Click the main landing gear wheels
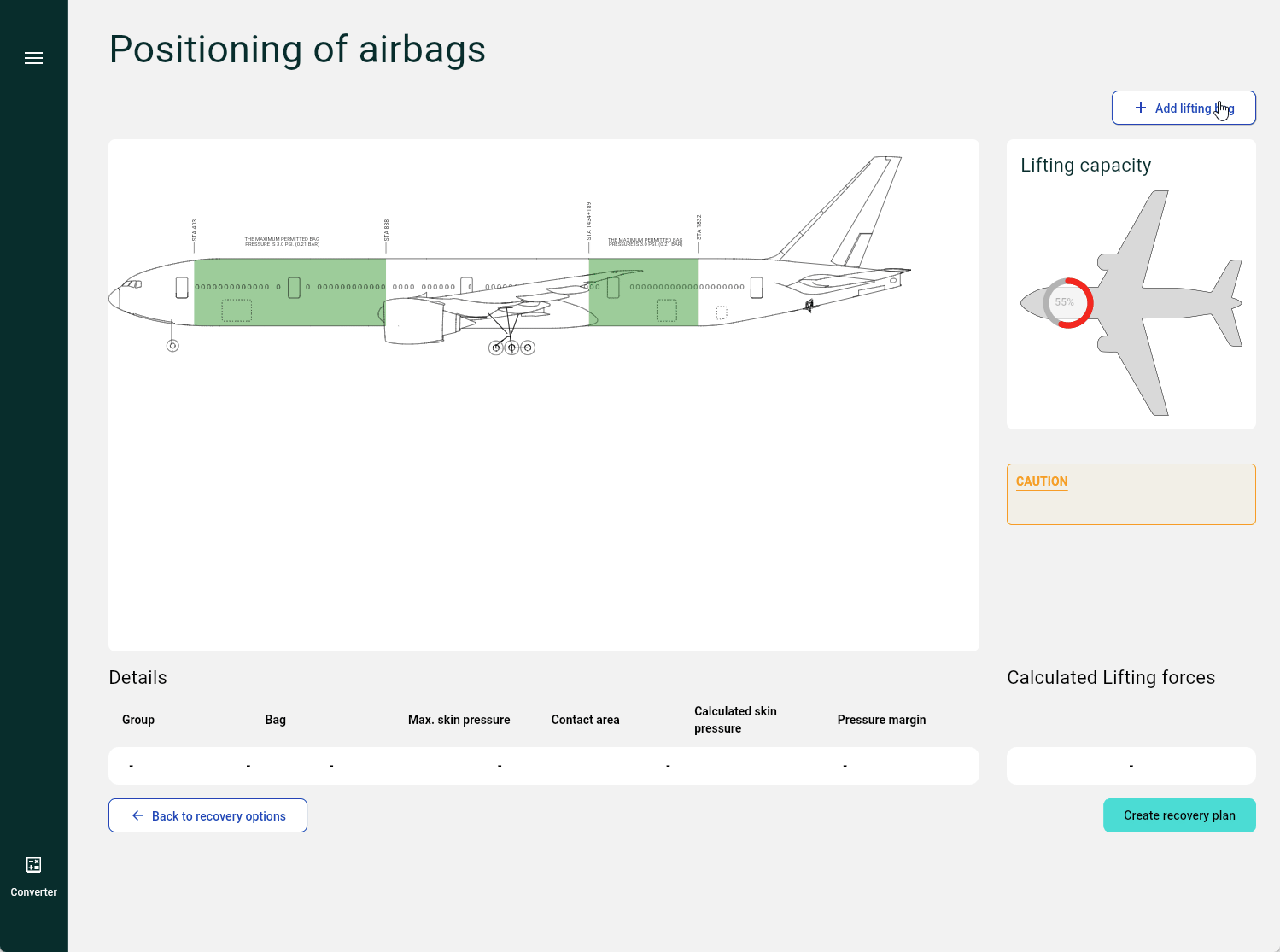 [511, 348]
